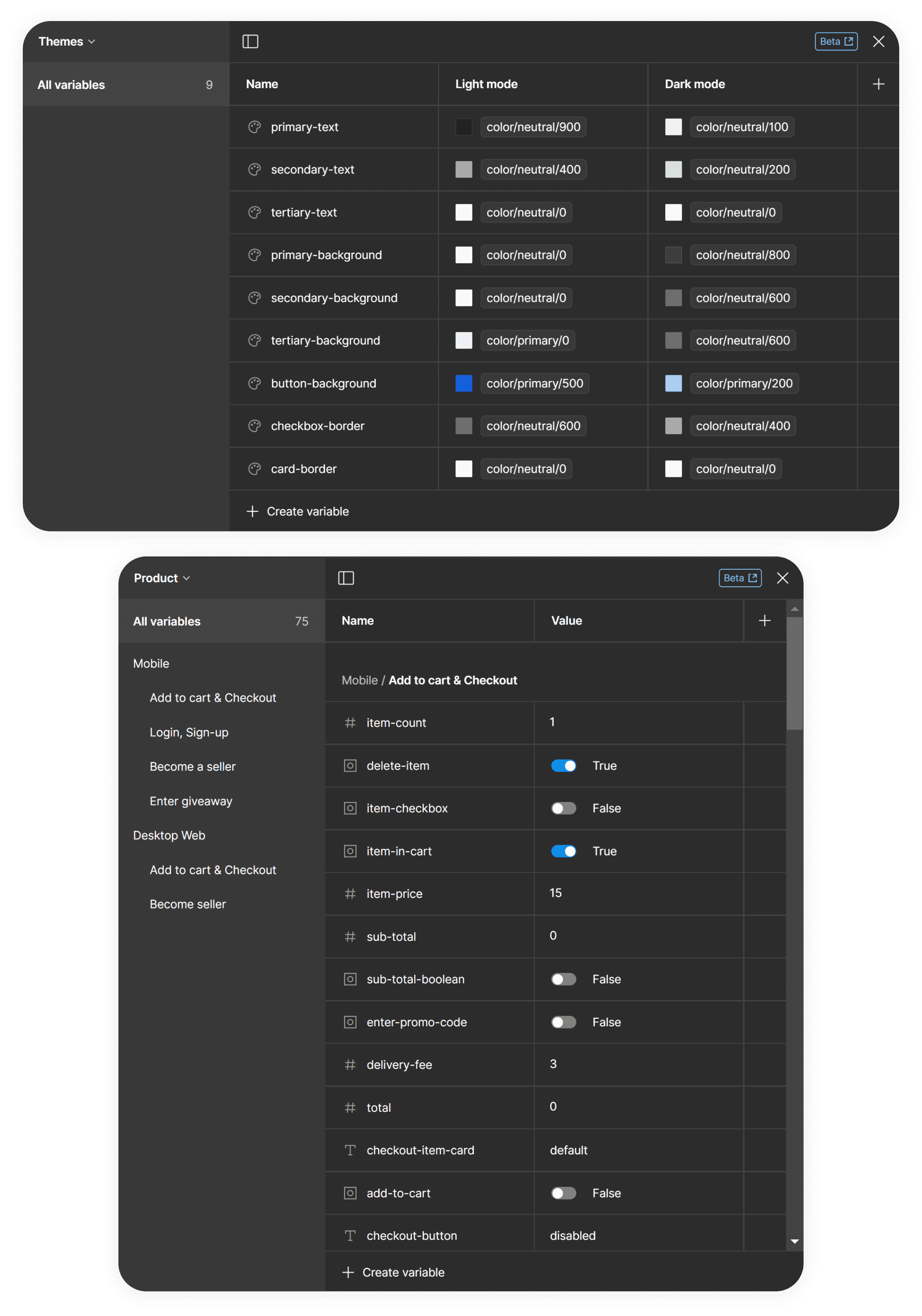Screen dimensions: 922x1316
Task: Click scrollbar down arrow in Product panel
Action: [794, 1241]
